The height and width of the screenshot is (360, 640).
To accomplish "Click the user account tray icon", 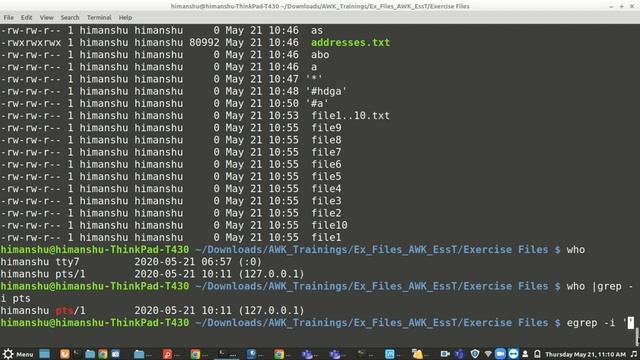I will (x=525, y=354).
